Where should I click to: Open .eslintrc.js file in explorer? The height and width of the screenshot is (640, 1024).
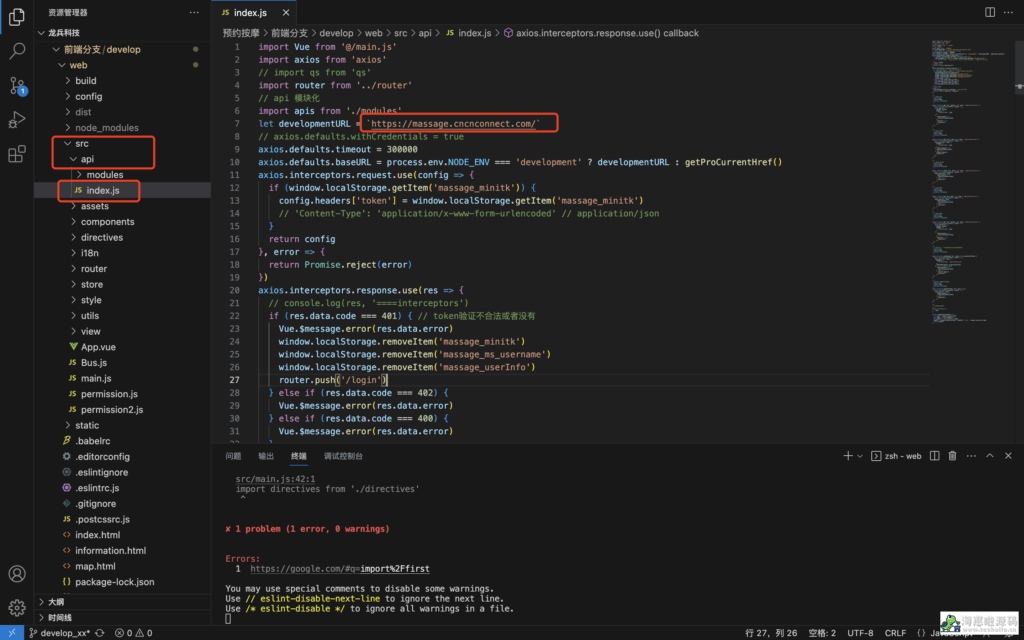click(97, 488)
